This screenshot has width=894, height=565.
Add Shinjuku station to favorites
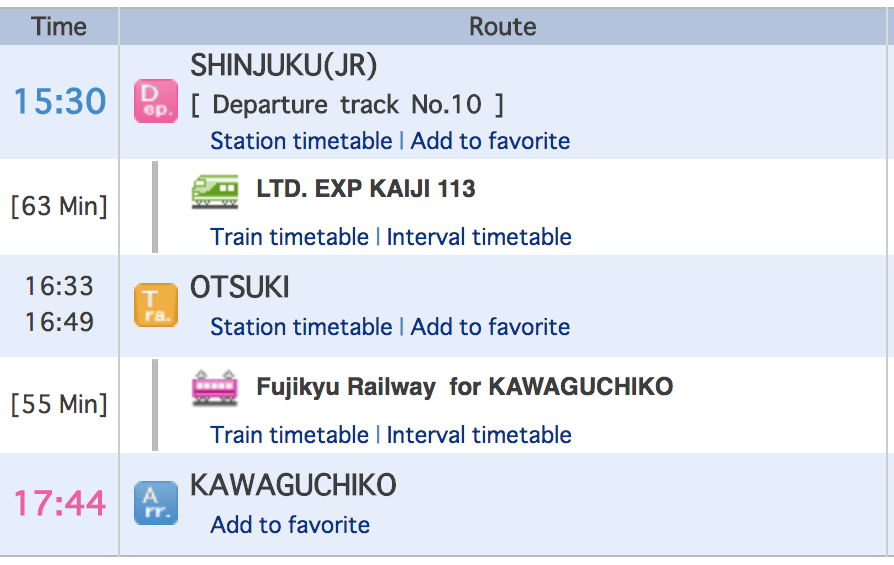click(490, 141)
